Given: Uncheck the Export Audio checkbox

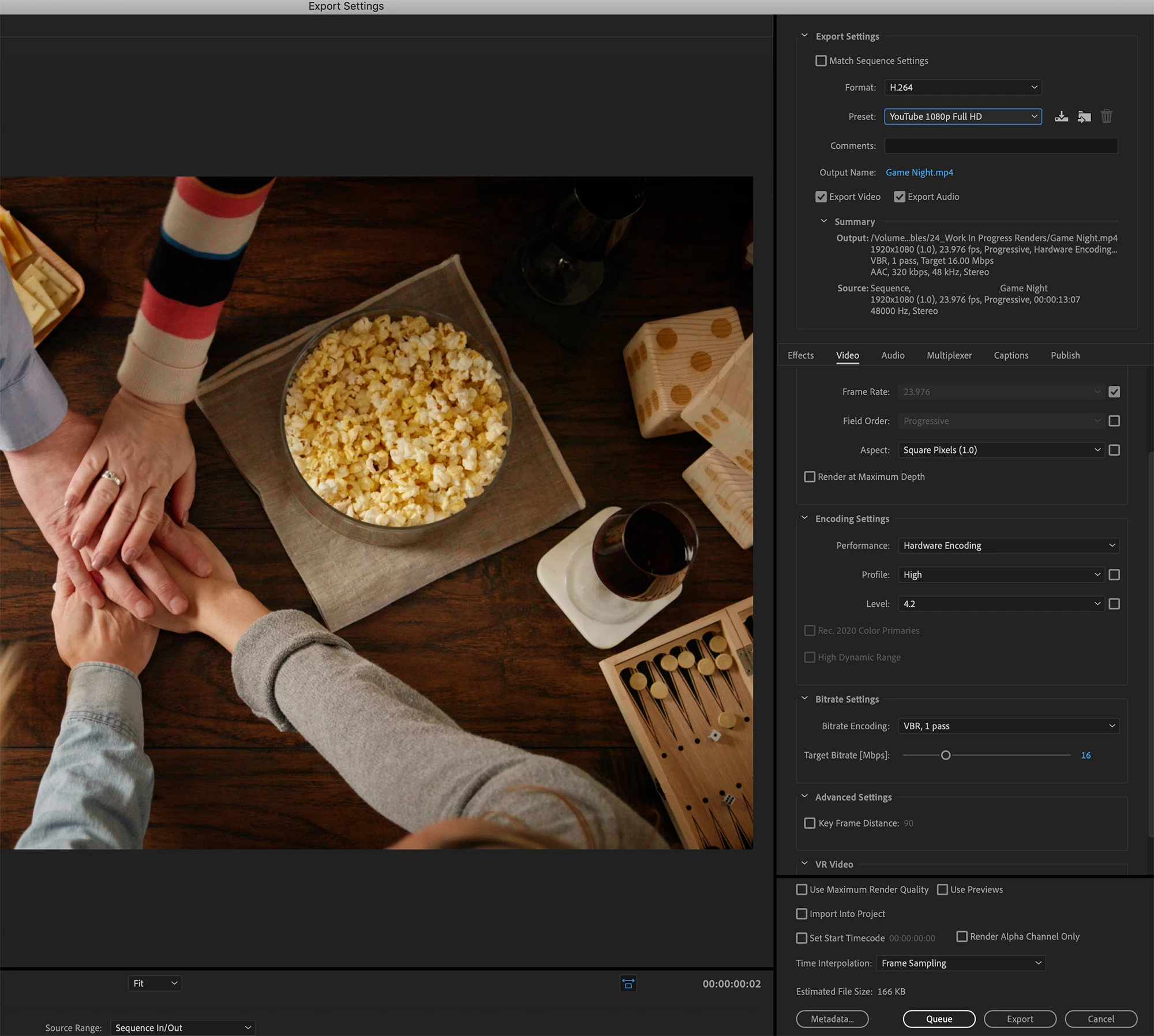Looking at the screenshot, I should tap(899, 197).
